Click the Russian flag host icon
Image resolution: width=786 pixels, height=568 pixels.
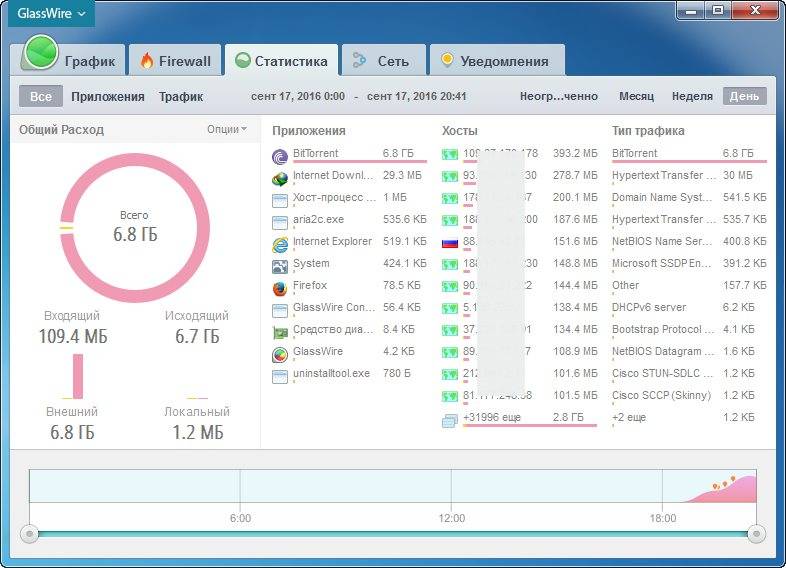[450, 243]
